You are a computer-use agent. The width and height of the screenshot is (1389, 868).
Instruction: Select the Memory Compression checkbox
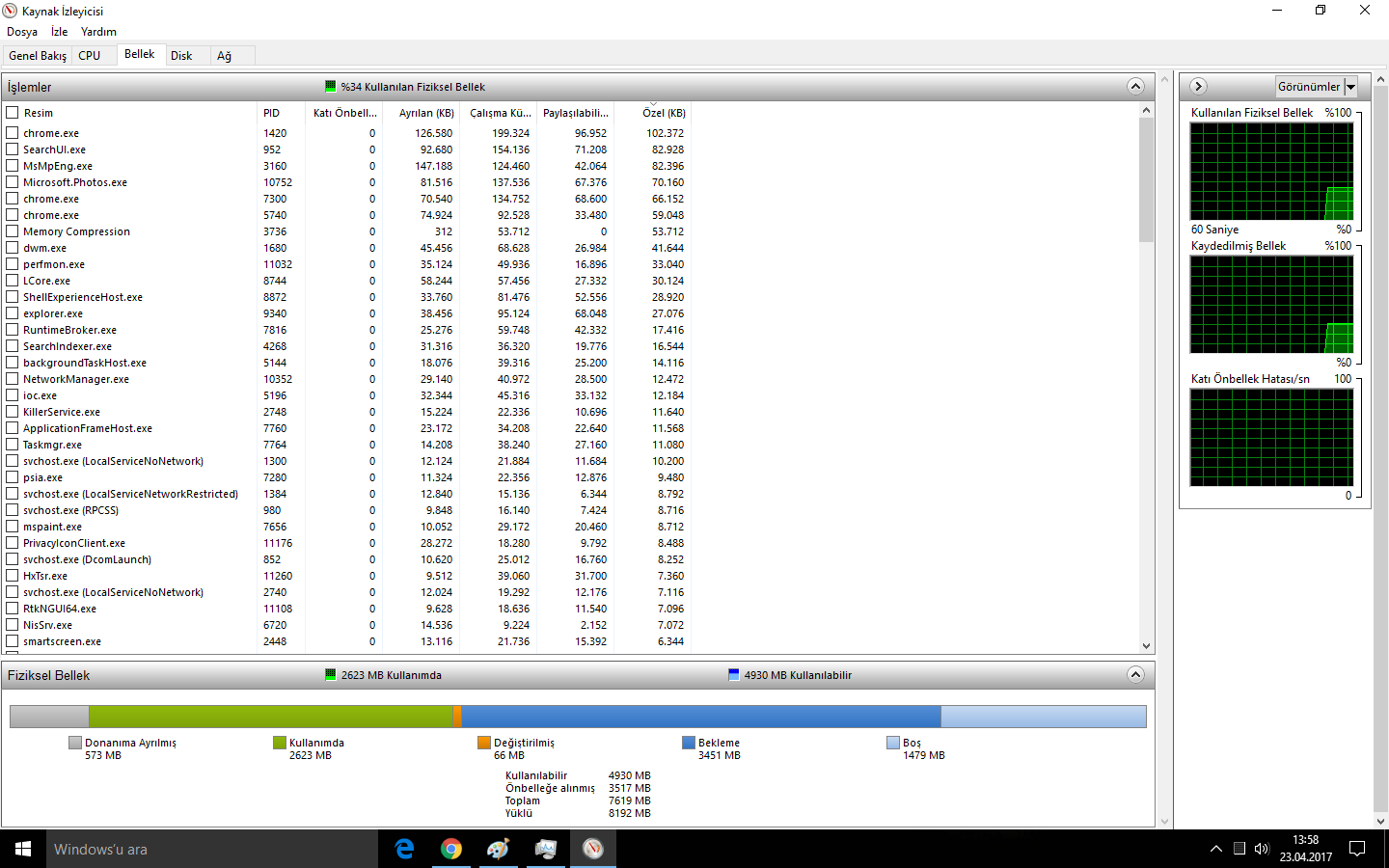pos(13,231)
